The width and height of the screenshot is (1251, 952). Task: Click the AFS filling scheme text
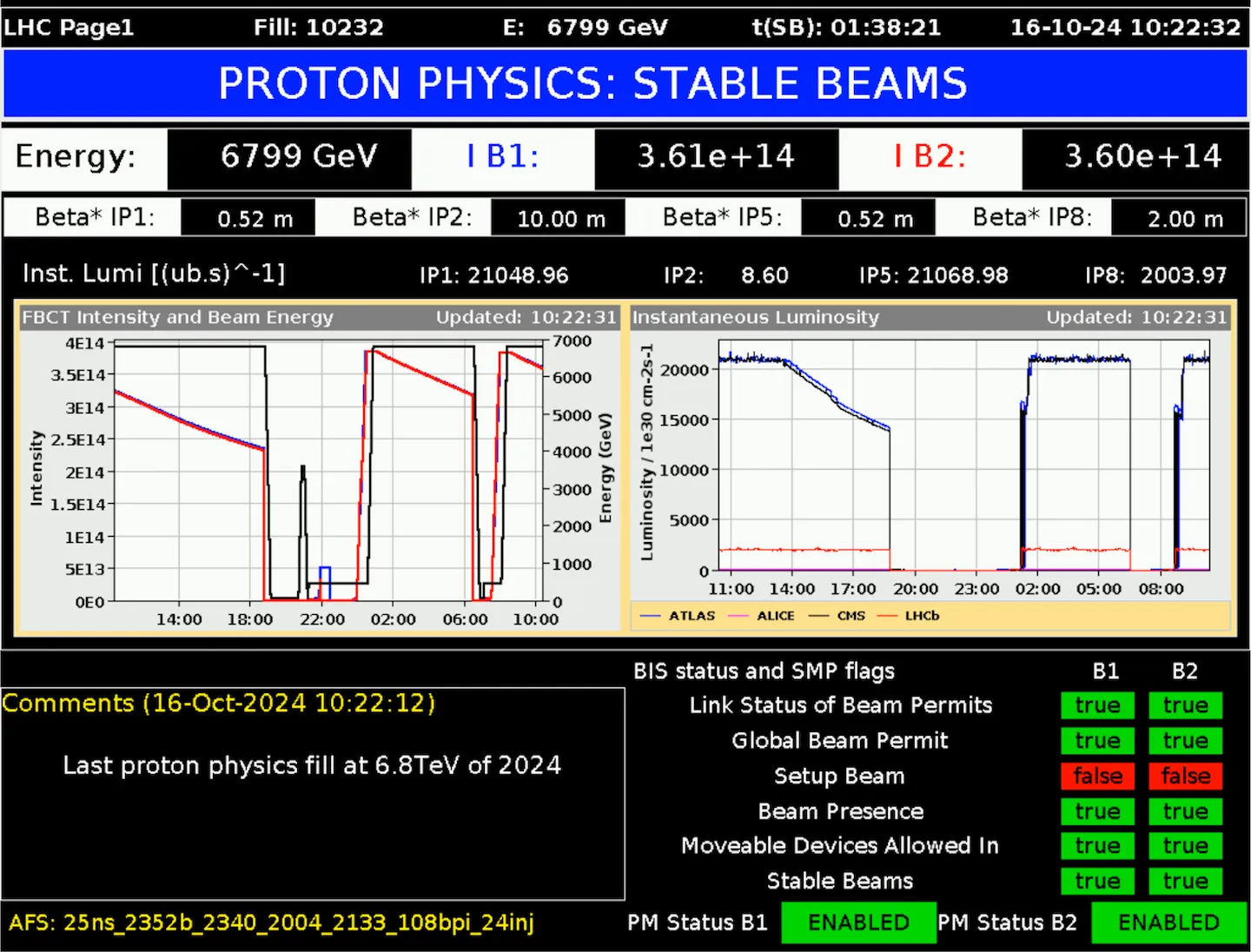pos(271,922)
